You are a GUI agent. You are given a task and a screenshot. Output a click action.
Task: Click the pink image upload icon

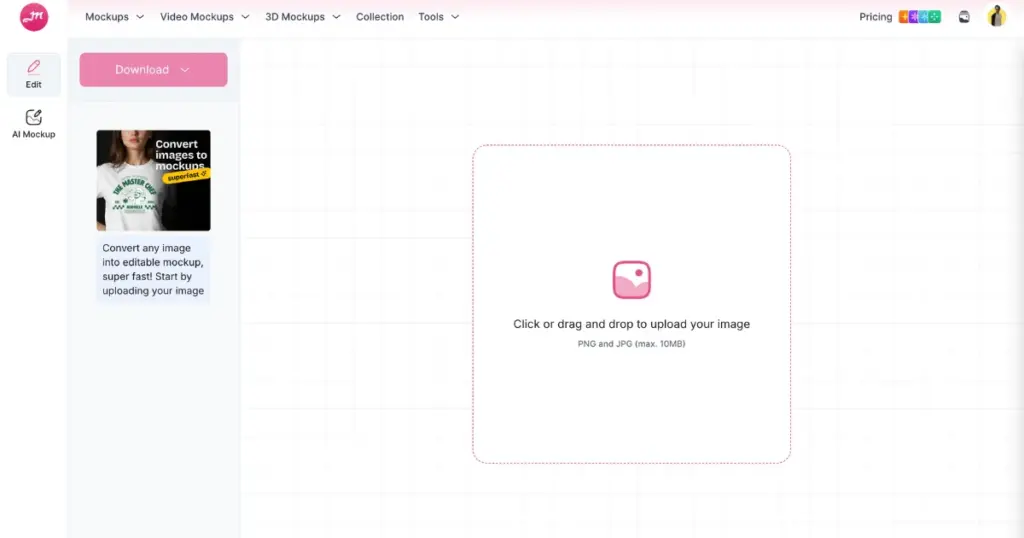(631, 280)
